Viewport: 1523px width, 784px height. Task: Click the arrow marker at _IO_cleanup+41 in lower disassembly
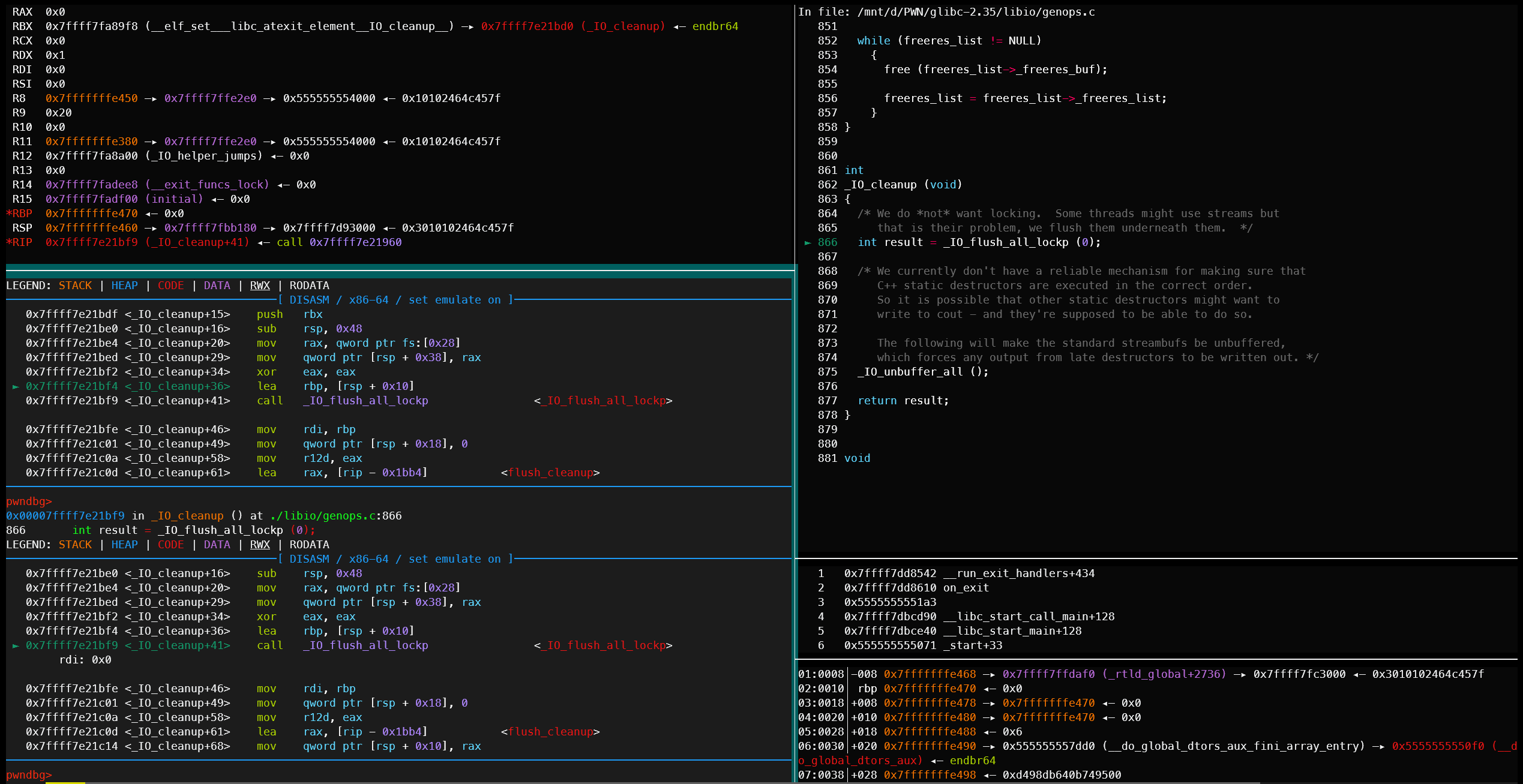point(16,645)
